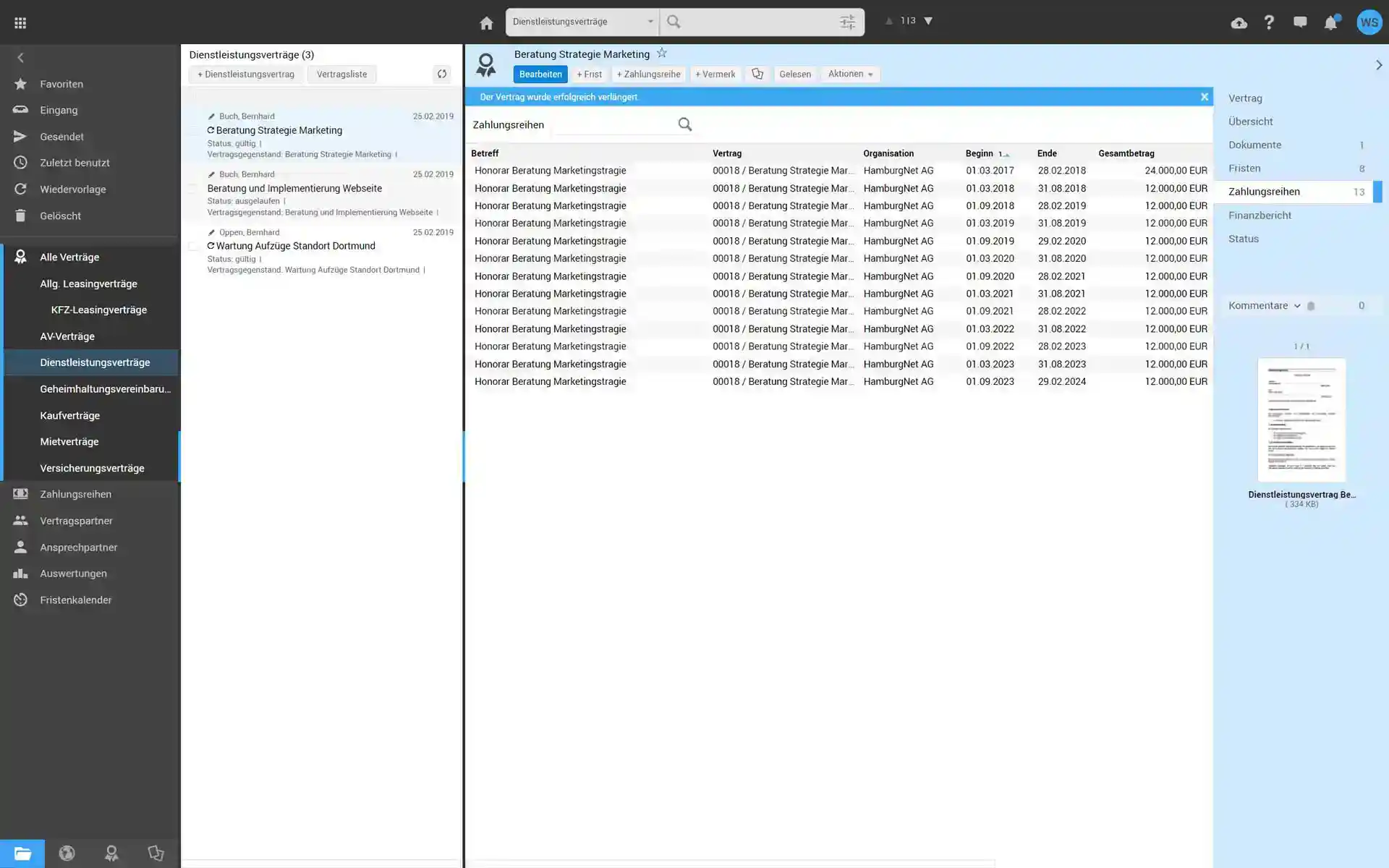Click the refresh list icon beside Vertragsliste
This screenshot has width=1389, height=868.
pos(441,74)
